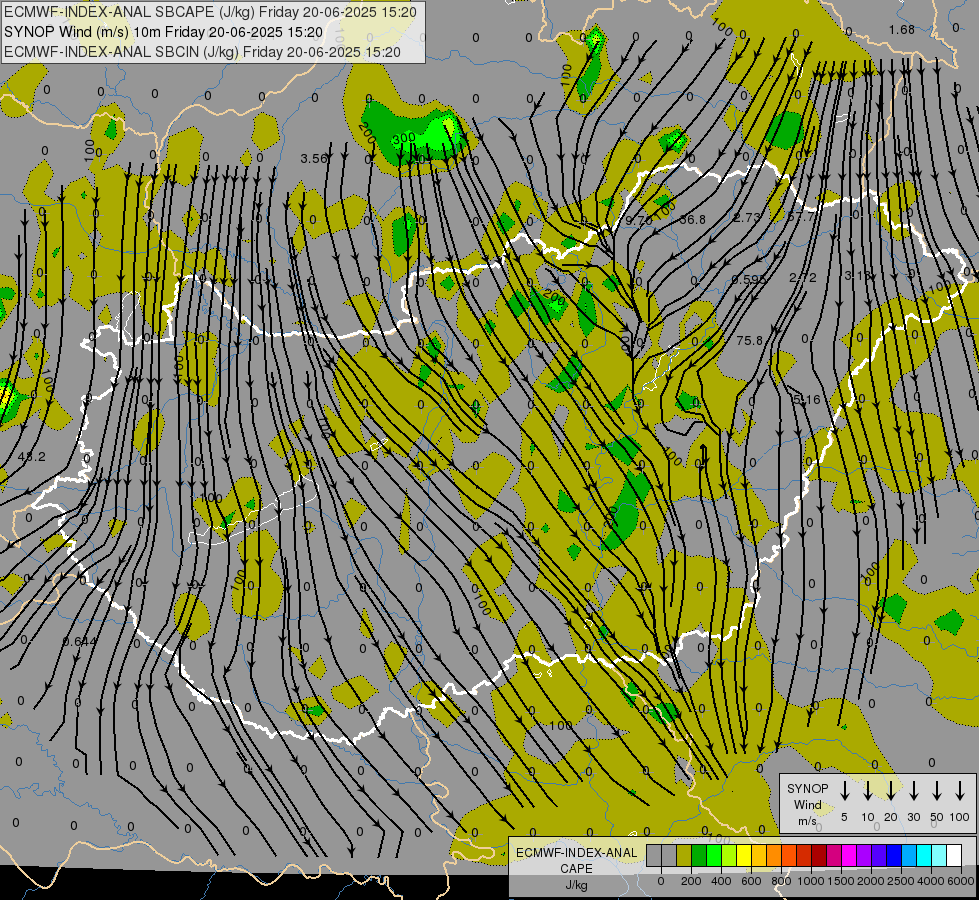This screenshot has width=979, height=900.
Task: Click the 'SYNOP' label in wind legend
Action: (807, 788)
